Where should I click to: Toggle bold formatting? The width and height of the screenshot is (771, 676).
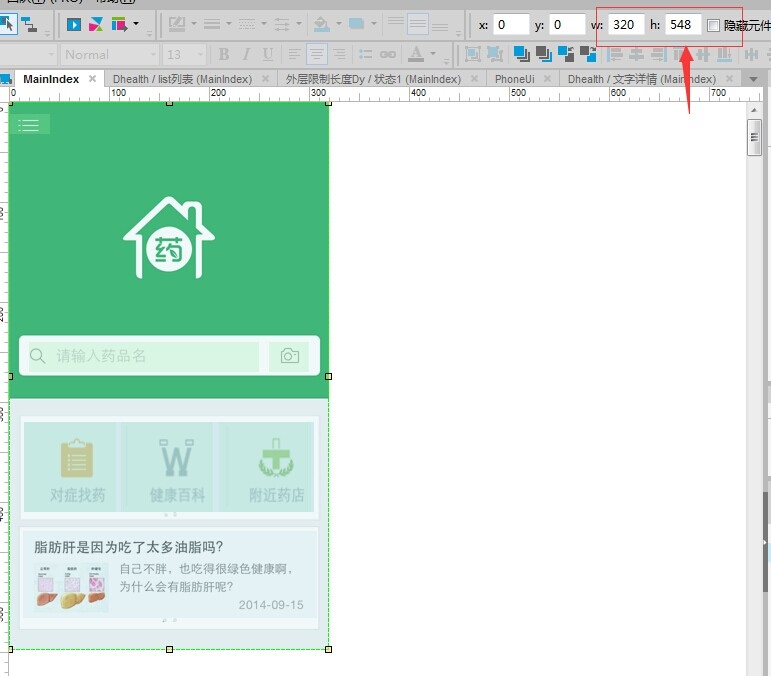(224, 54)
